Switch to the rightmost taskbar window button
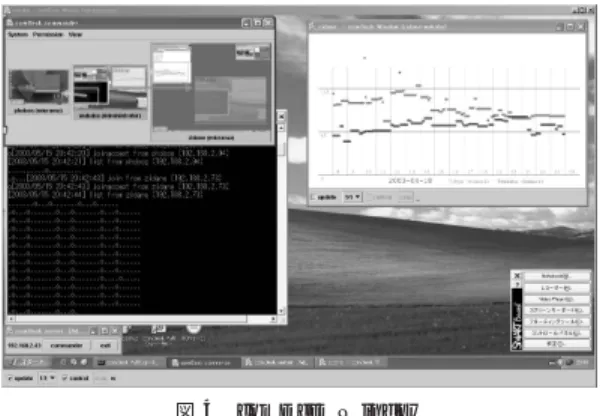 pos(351,362)
